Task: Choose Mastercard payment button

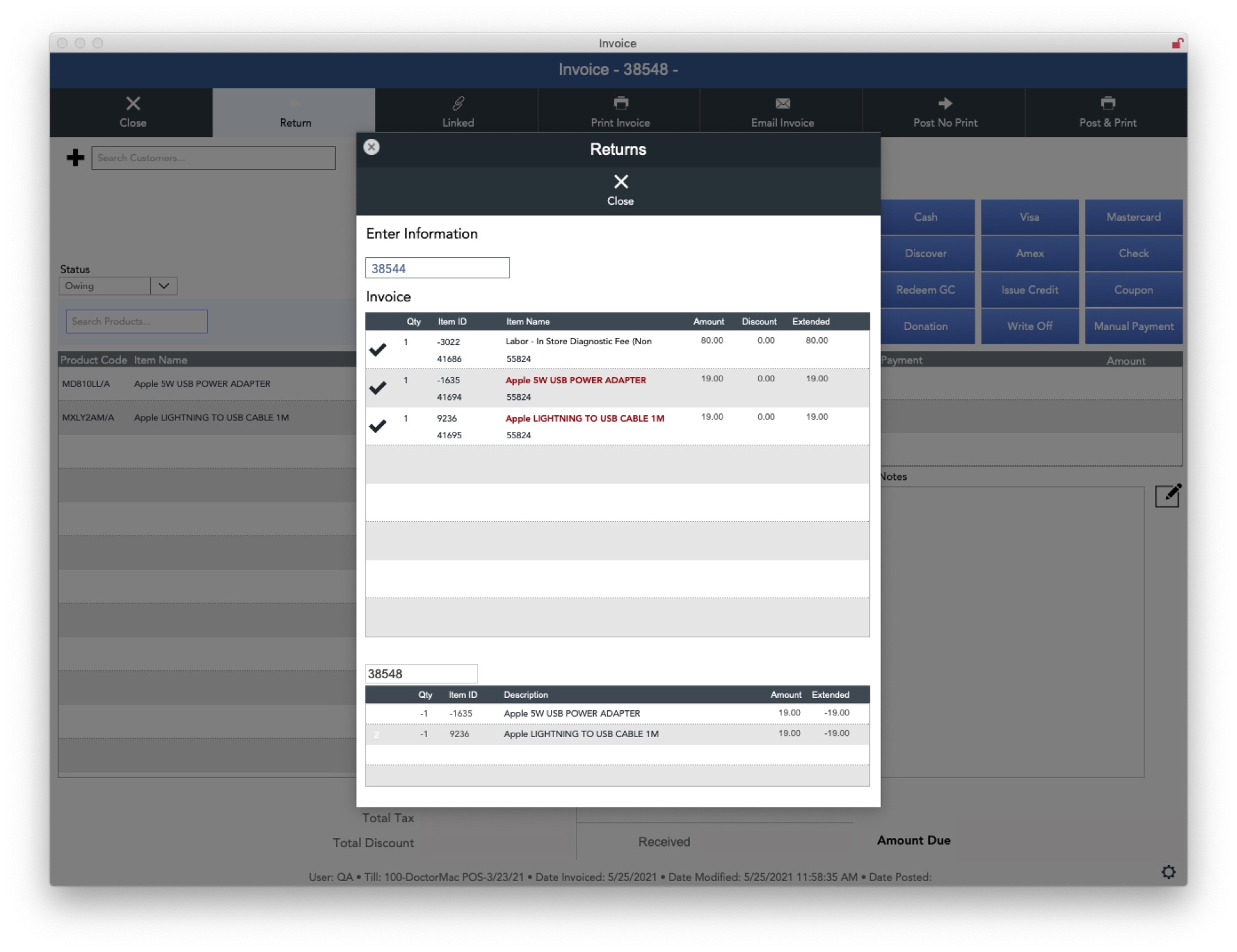Action: tap(1133, 217)
